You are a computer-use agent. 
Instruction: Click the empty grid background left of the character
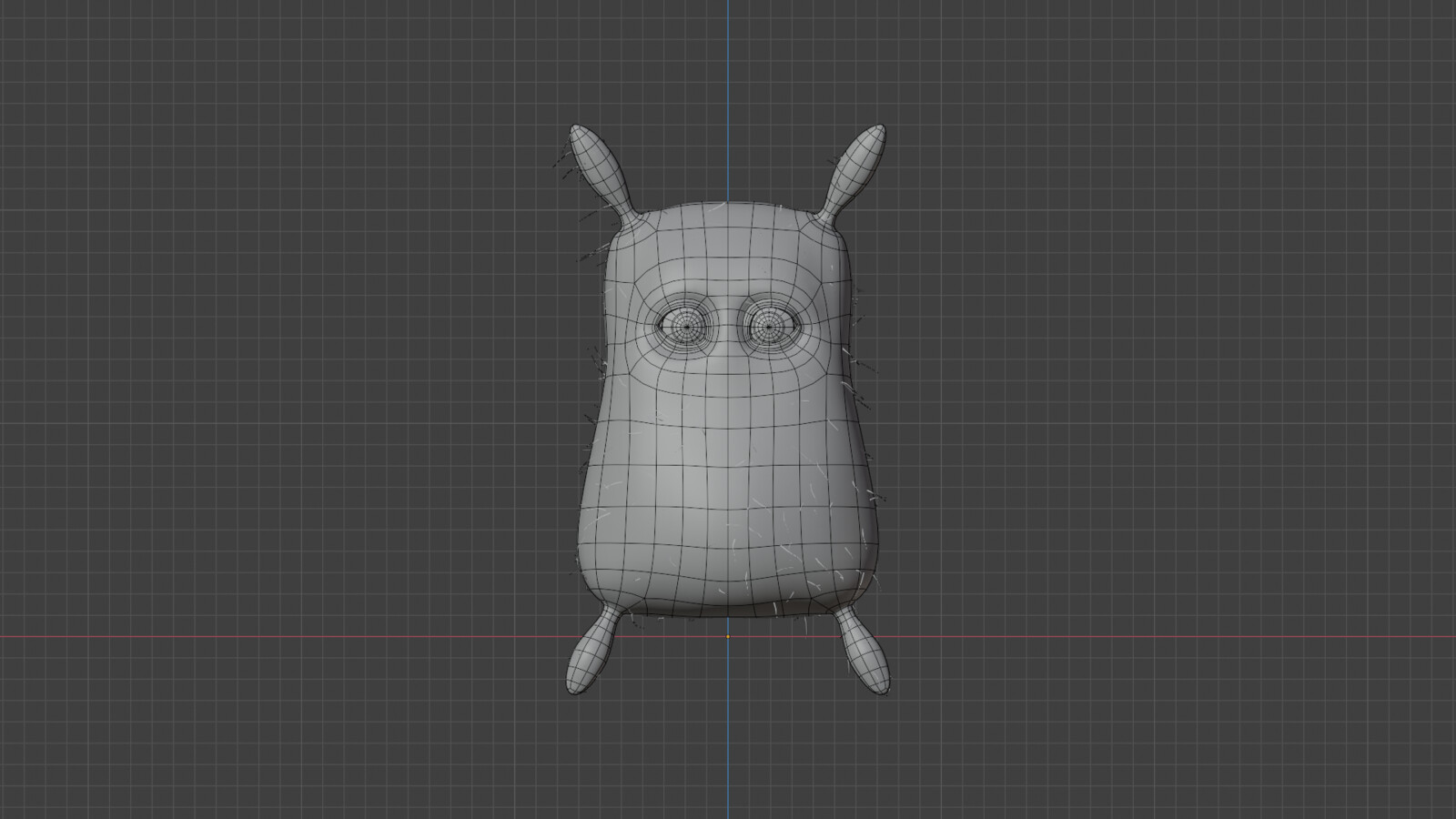318,409
